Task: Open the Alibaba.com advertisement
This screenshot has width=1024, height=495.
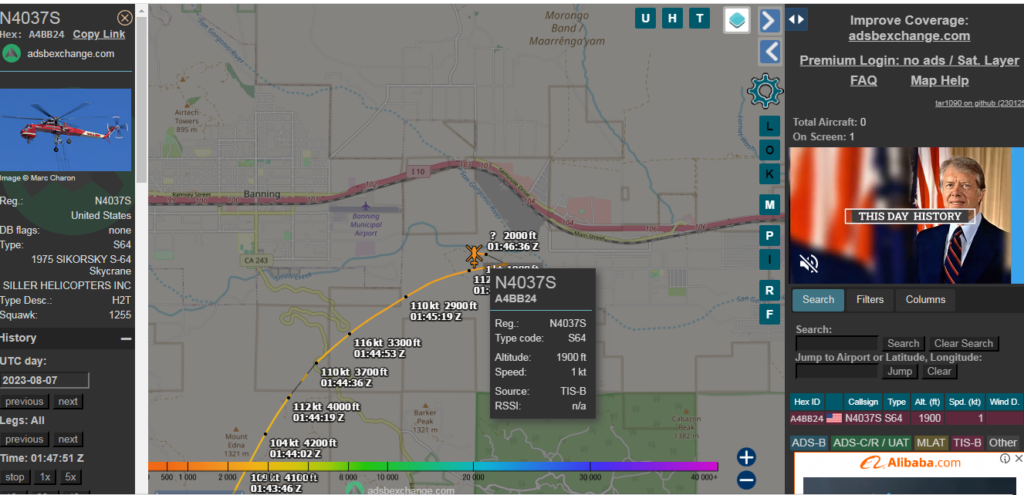Action: click(x=909, y=473)
